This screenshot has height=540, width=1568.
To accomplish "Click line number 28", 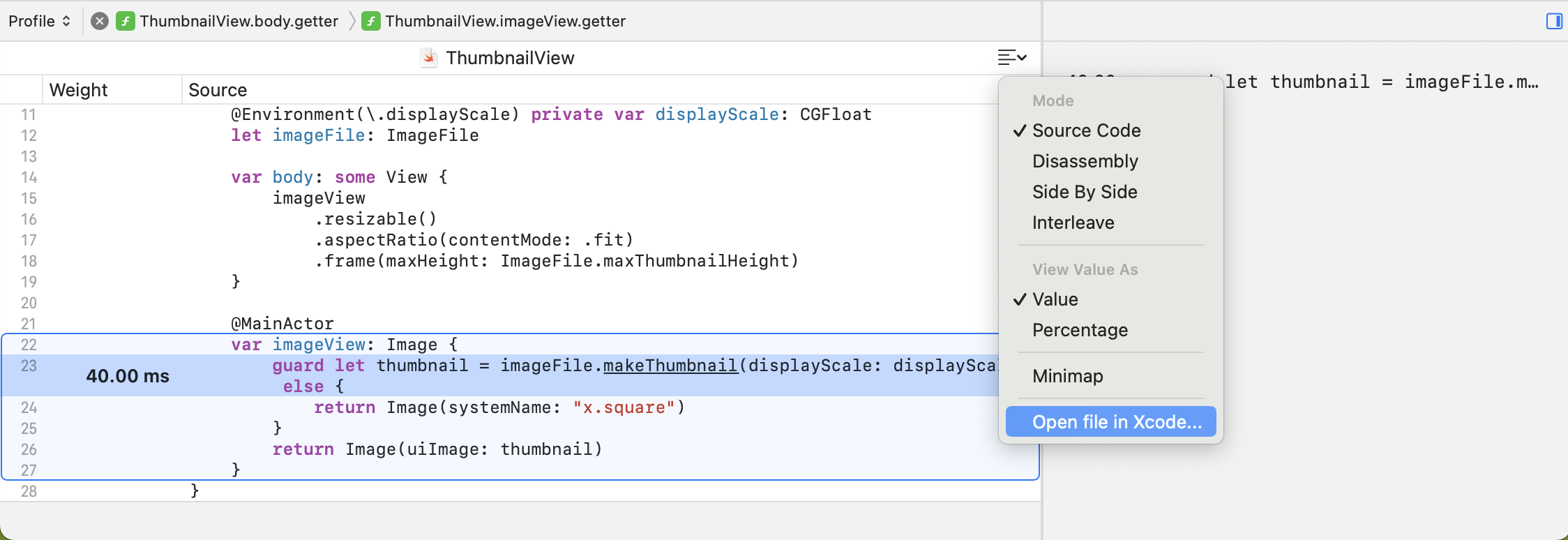I will click(29, 491).
